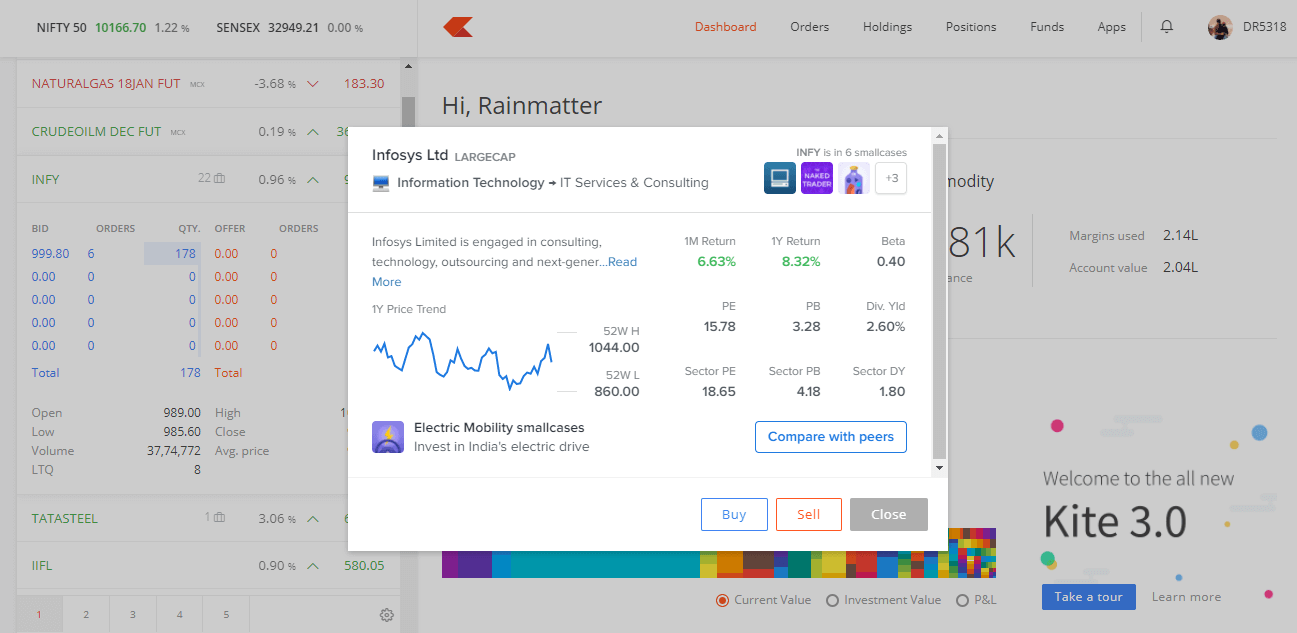Click the dialog scrollbar down arrow

coord(939,468)
